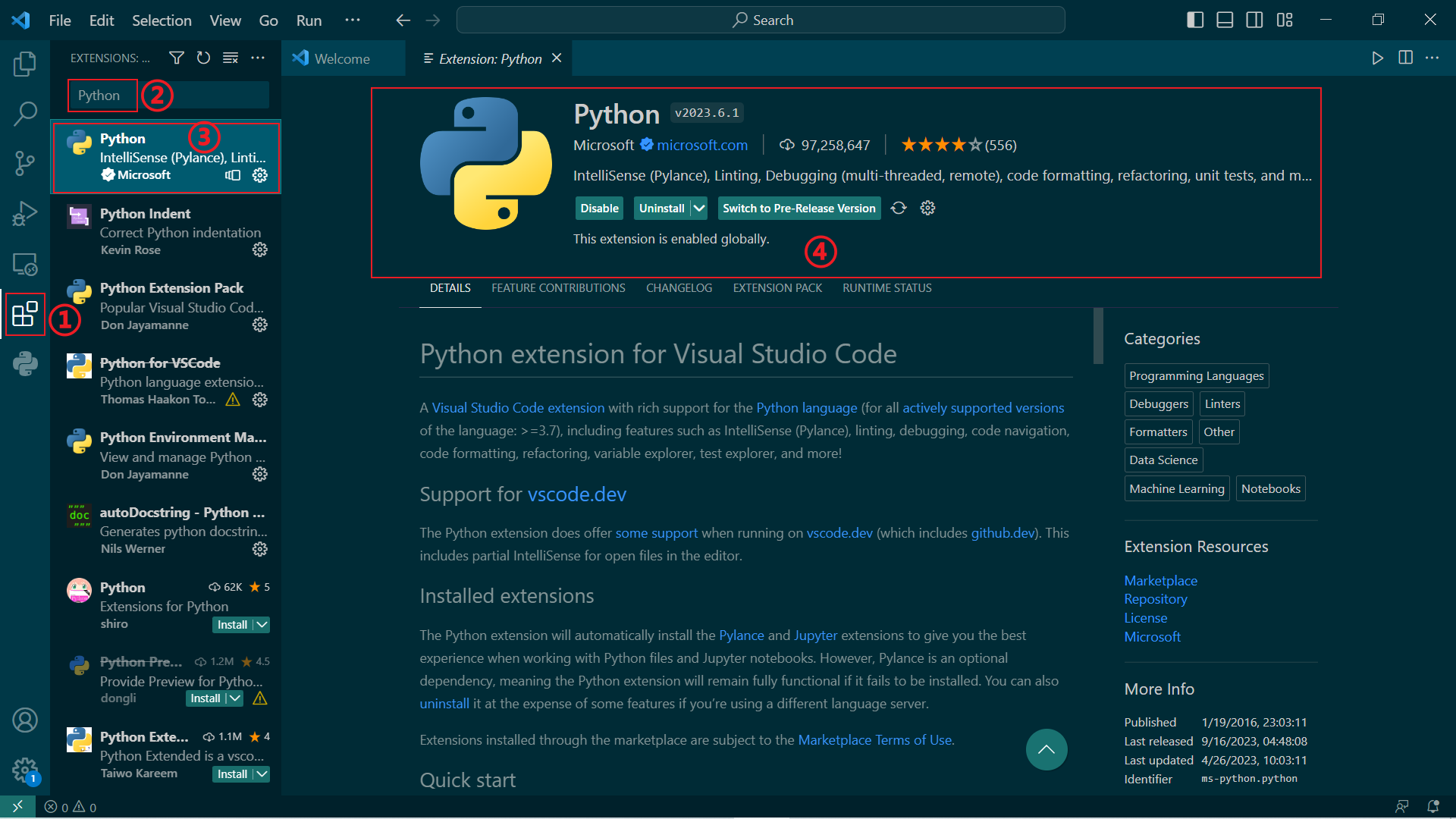Open the Remote Explorer panel
This screenshot has height=819, width=1456.
pos(25,265)
